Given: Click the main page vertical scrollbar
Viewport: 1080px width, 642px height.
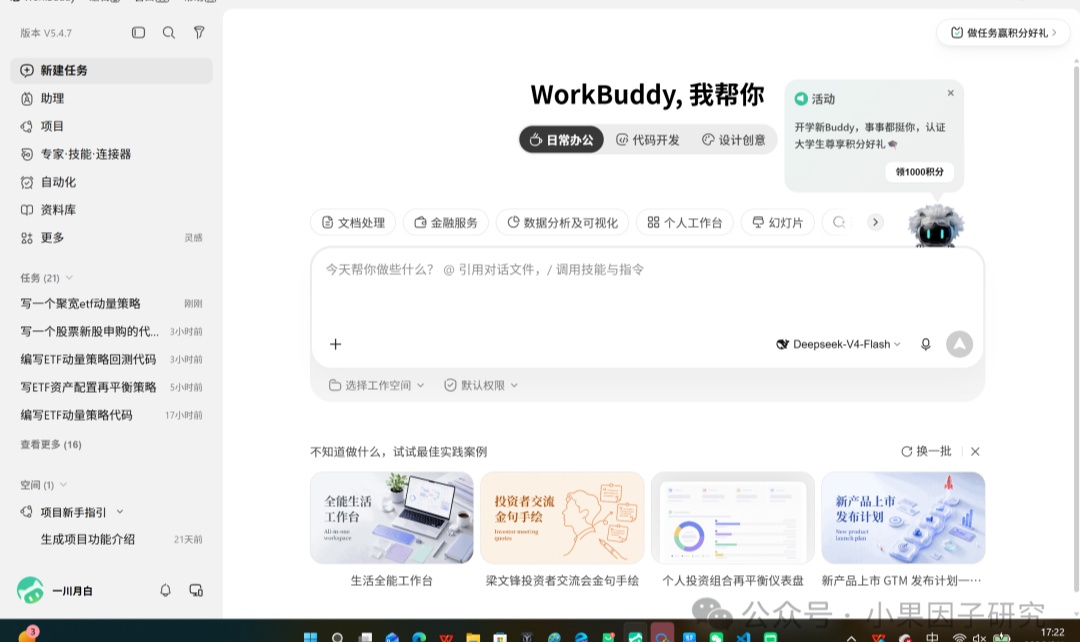Looking at the screenshot, I should 1076,327.
